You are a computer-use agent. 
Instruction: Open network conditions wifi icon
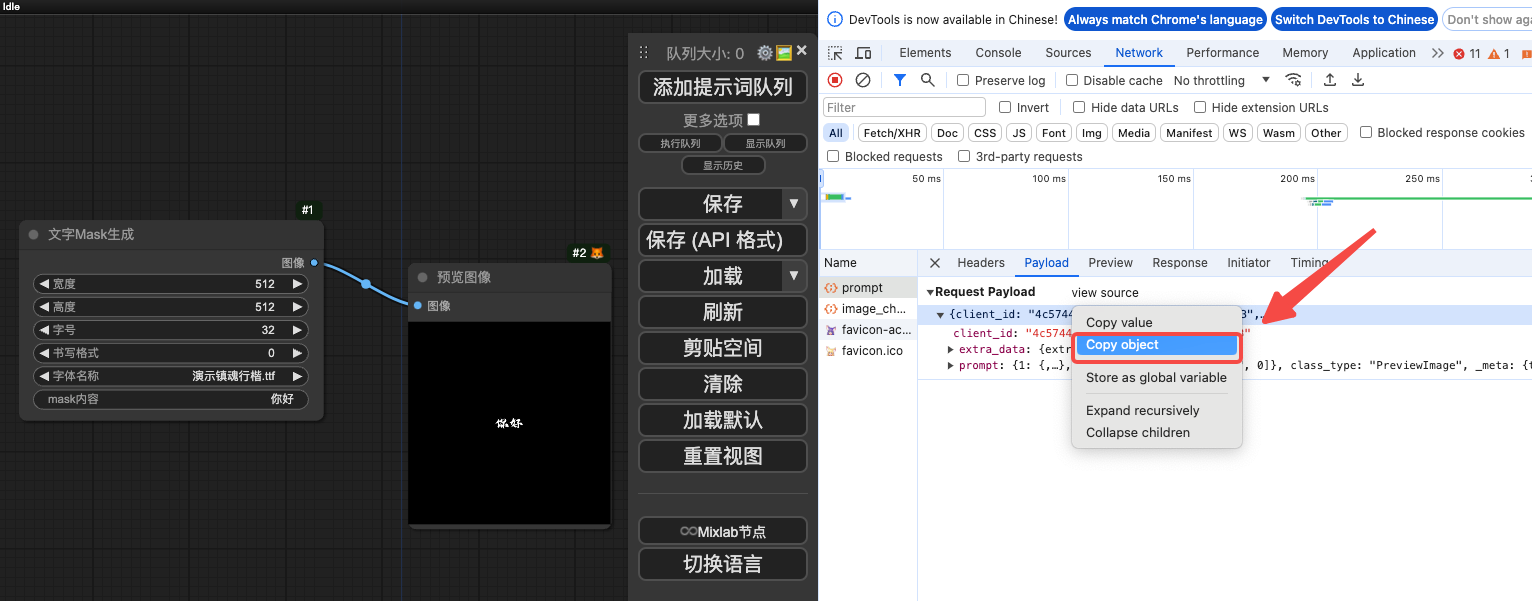pos(1293,80)
